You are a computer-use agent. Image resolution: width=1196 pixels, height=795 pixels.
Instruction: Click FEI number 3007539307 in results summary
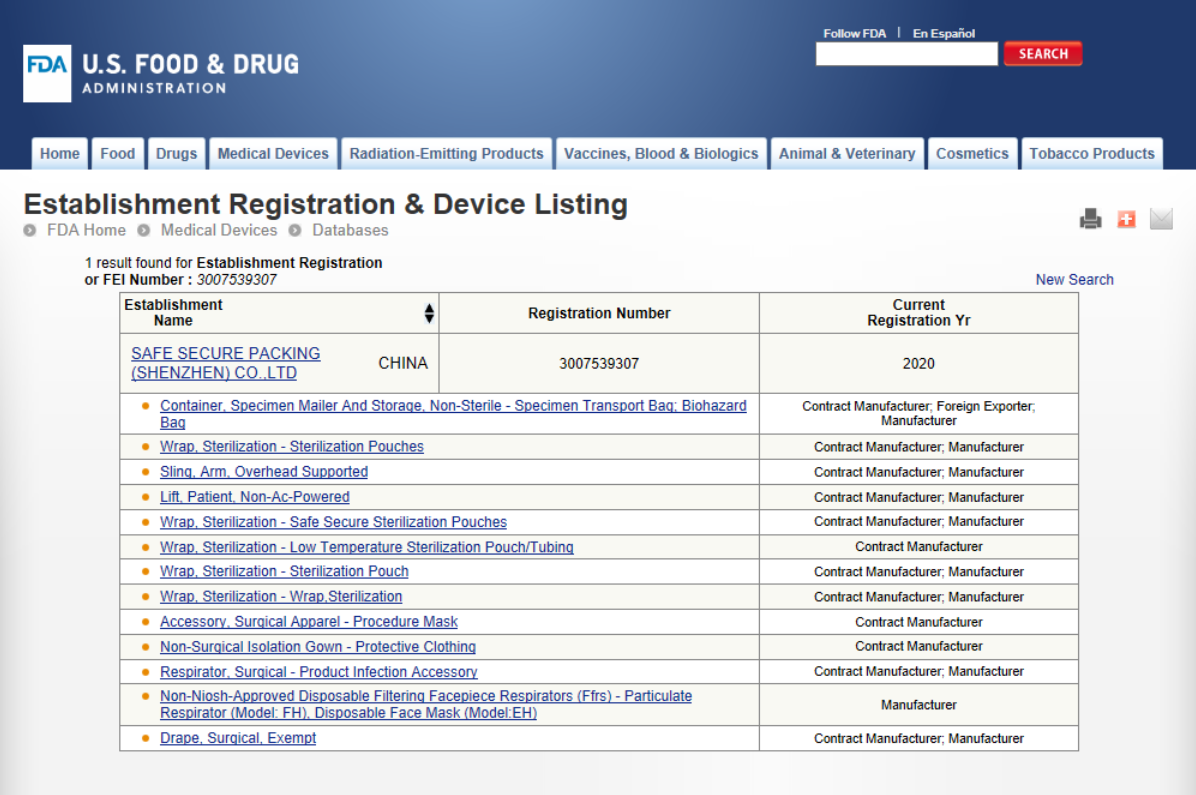[236, 279]
